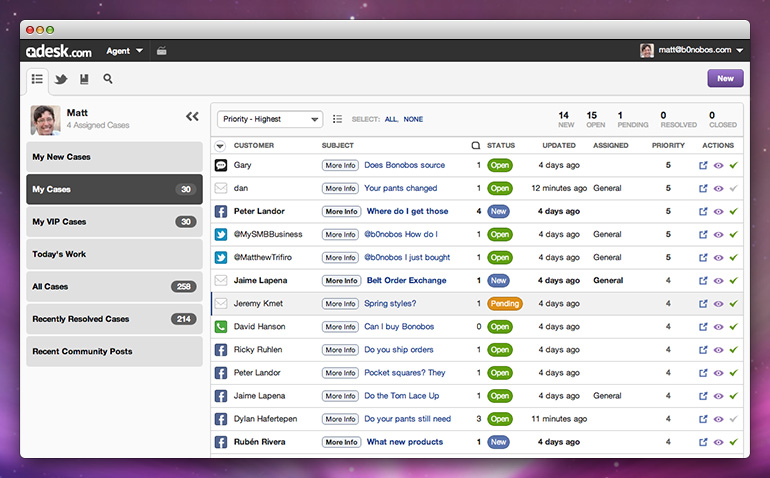Click email icon for Jeremy Kmet's case
This screenshot has height=478, width=770.
[x=221, y=304]
